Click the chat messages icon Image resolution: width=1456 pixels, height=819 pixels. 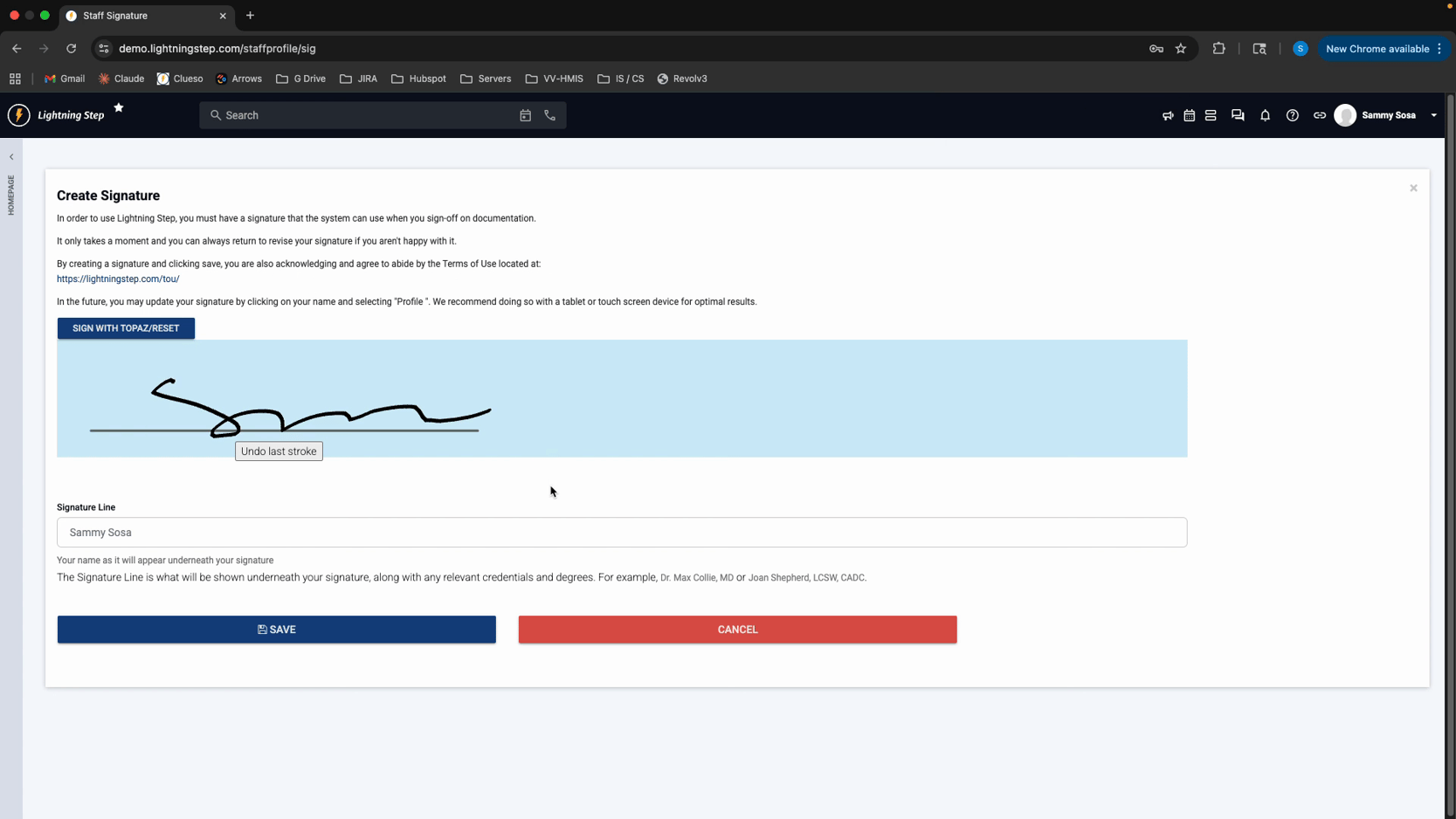pyautogui.click(x=1238, y=115)
